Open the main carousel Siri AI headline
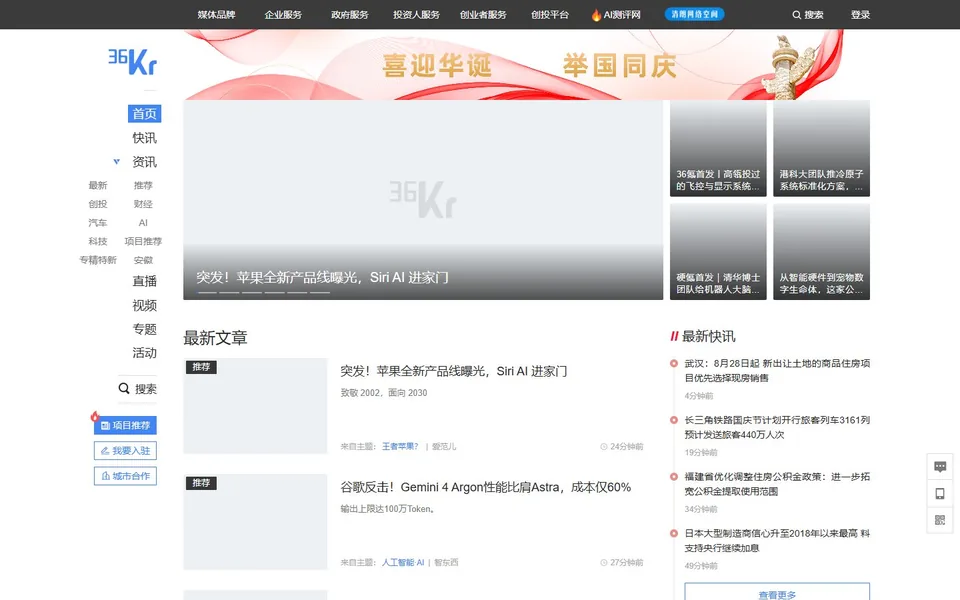The width and height of the screenshot is (960, 600). point(322,277)
